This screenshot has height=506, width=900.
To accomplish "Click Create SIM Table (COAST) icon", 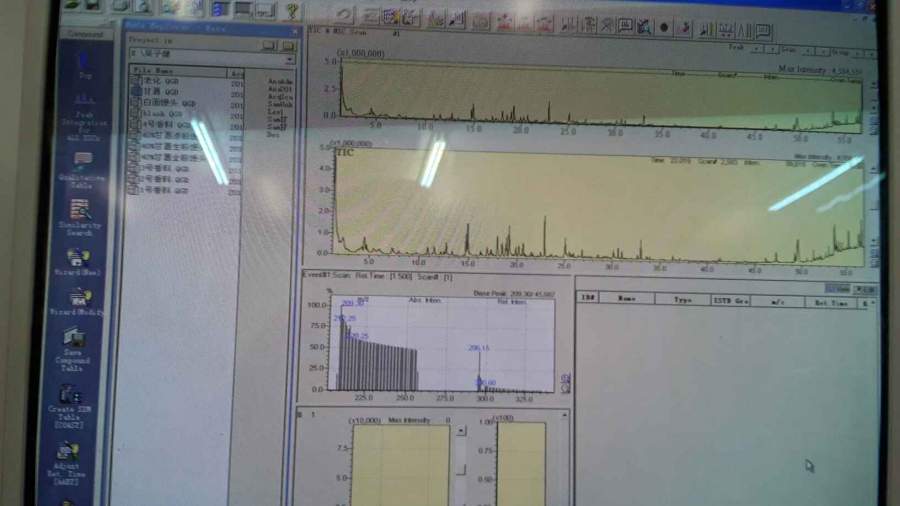I will [x=69, y=406].
